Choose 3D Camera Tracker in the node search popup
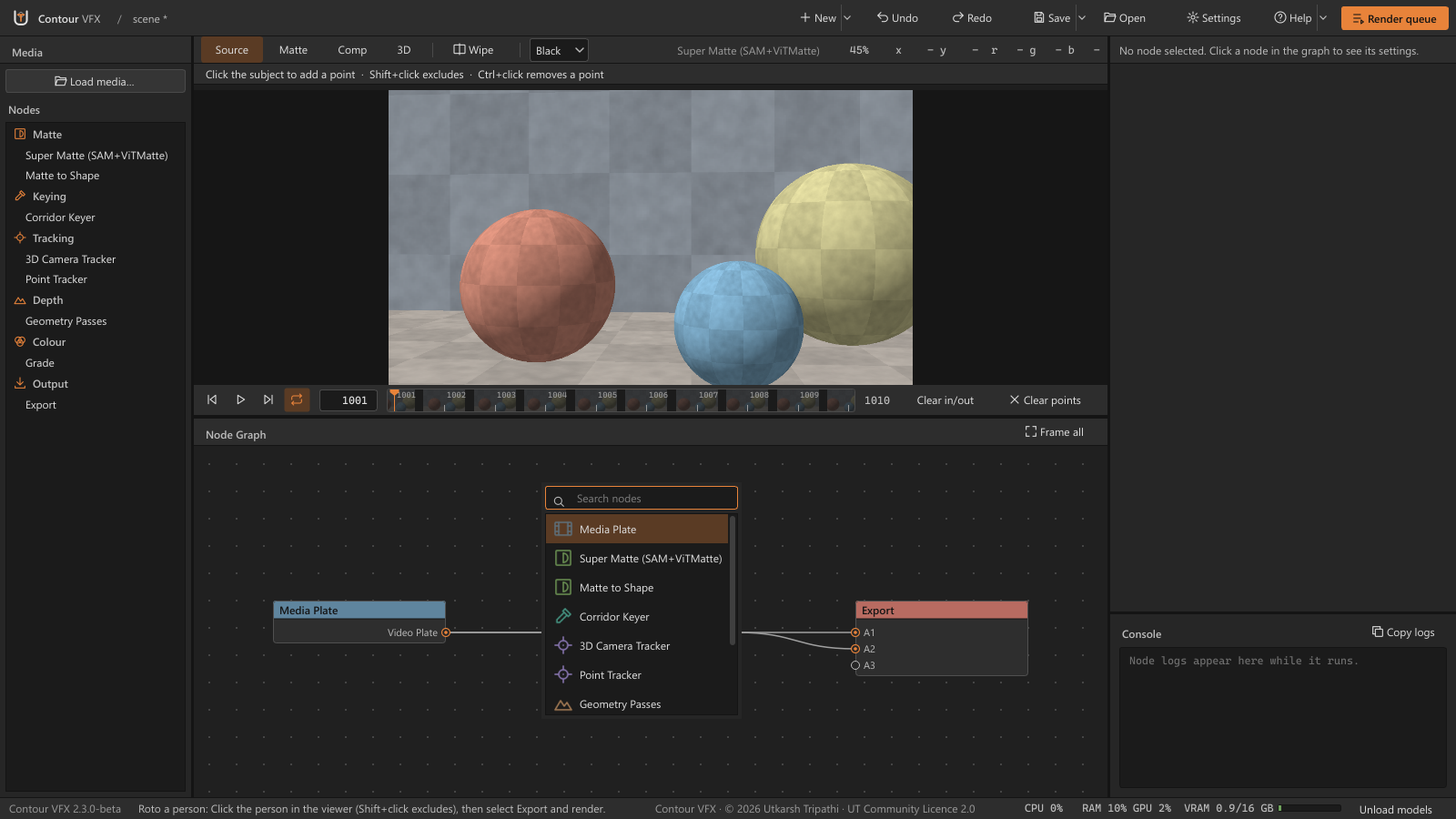The image size is (1456, 819). 637,646
